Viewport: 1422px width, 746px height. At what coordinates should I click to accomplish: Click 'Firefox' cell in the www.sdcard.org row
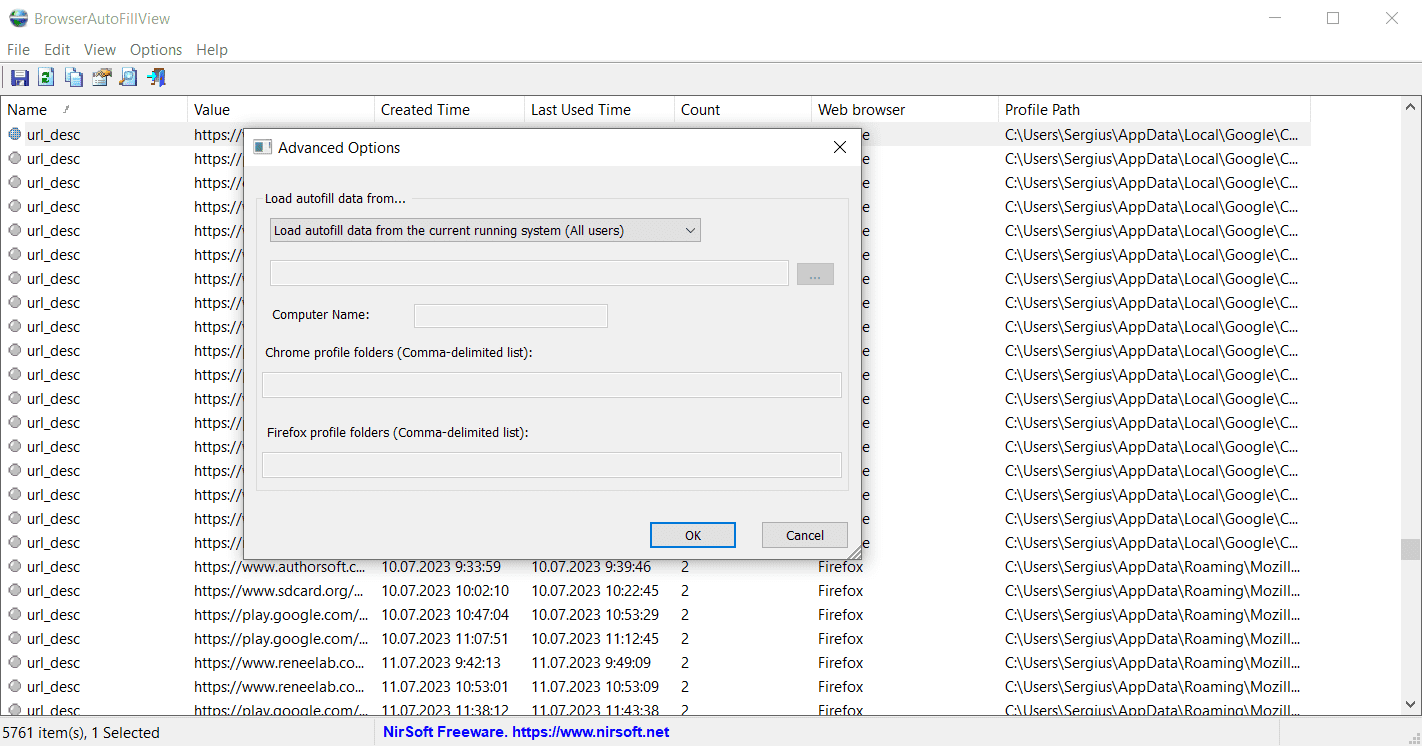coord(840,590)
